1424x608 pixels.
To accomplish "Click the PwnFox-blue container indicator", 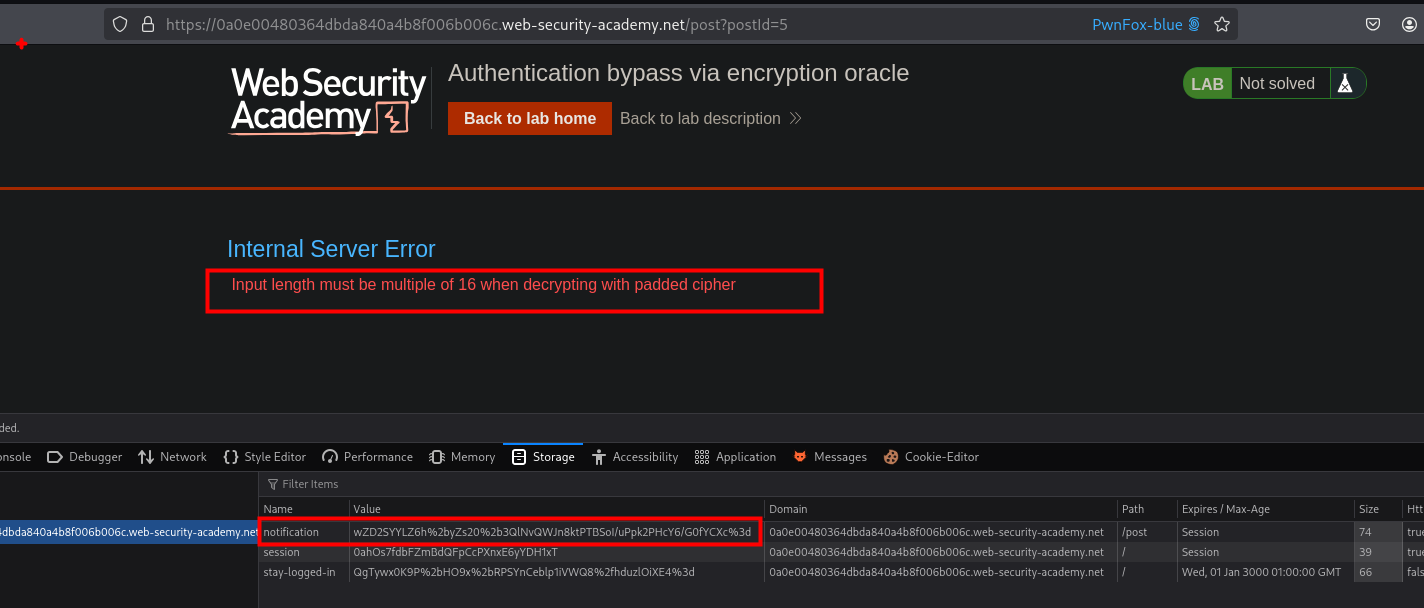I will tap(1145, 24).
